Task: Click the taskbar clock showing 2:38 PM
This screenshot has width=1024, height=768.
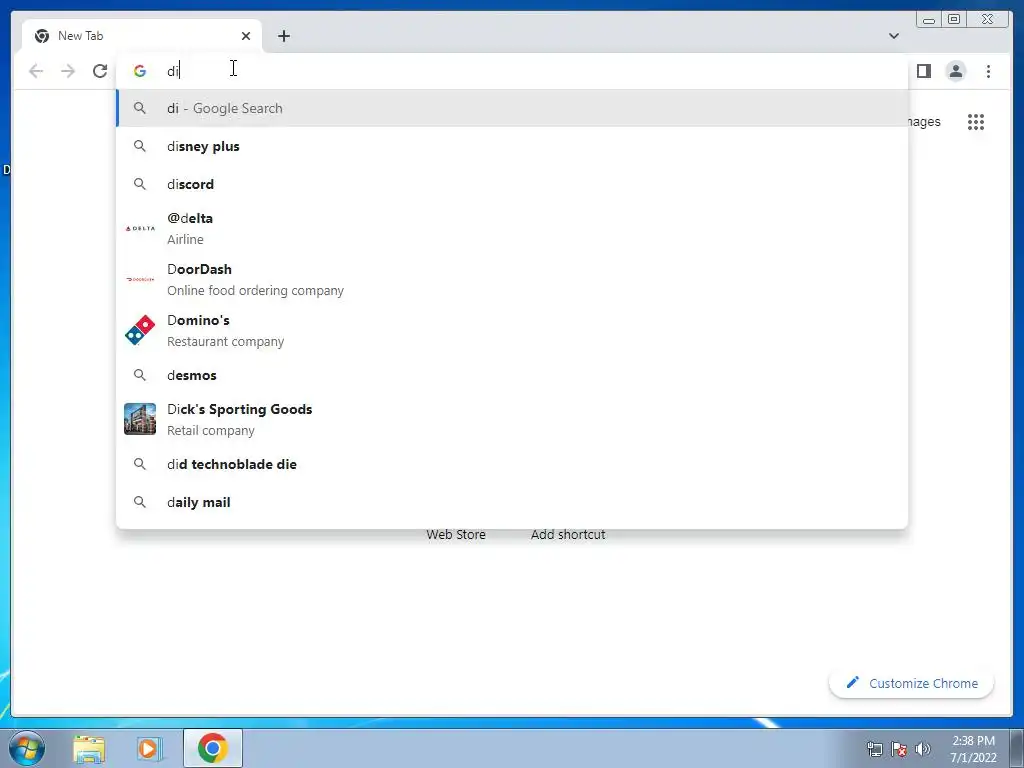Action: coord(973,749)
